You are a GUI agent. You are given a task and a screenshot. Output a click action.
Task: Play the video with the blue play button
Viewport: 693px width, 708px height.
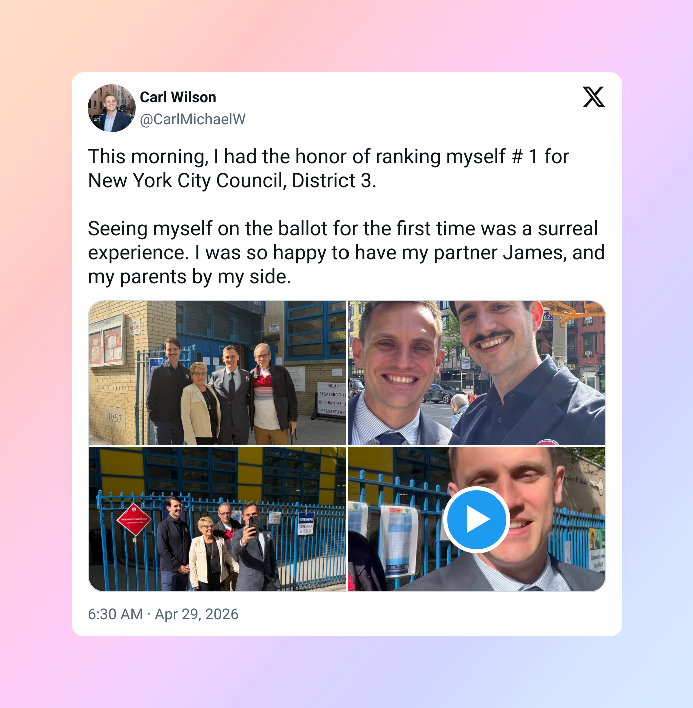476,519
